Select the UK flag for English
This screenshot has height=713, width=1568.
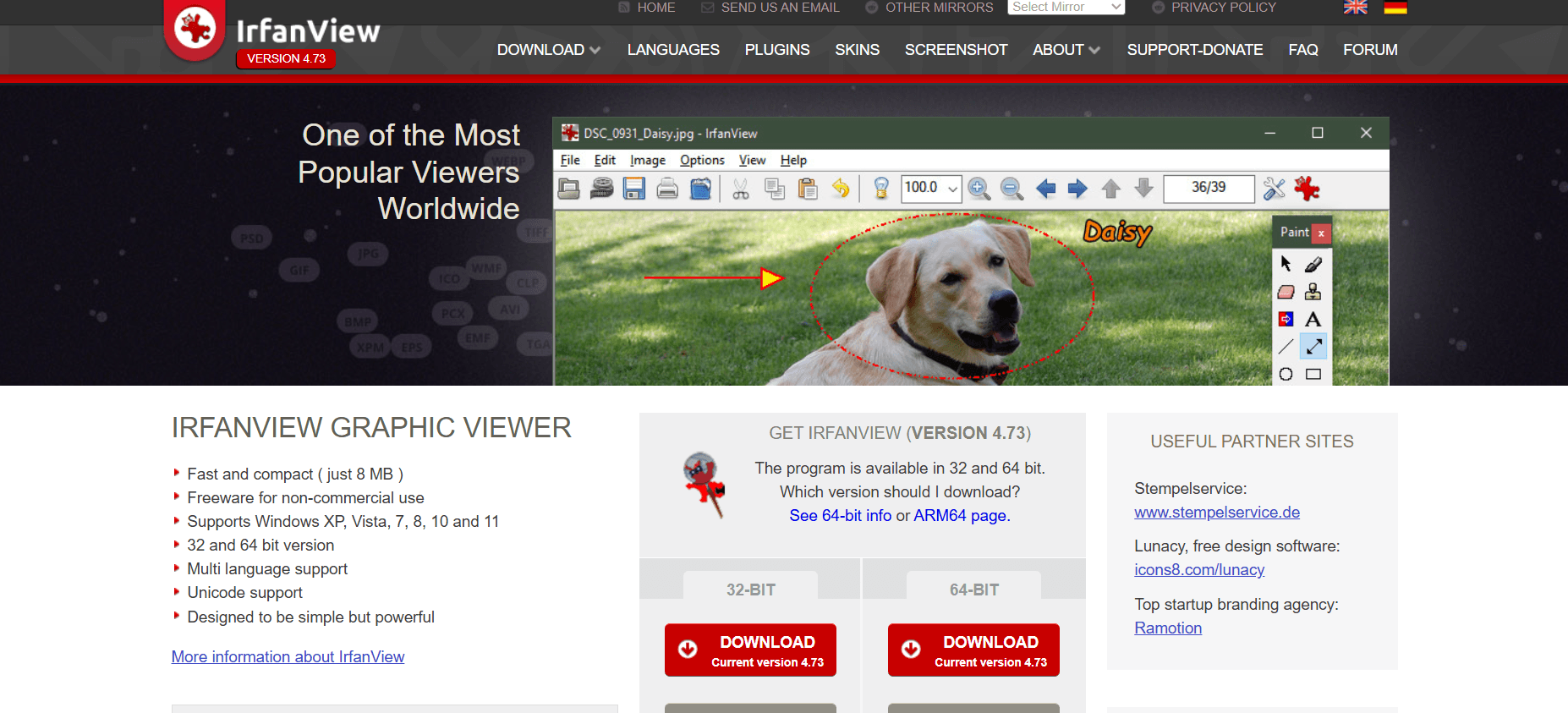coord(1355,8)
